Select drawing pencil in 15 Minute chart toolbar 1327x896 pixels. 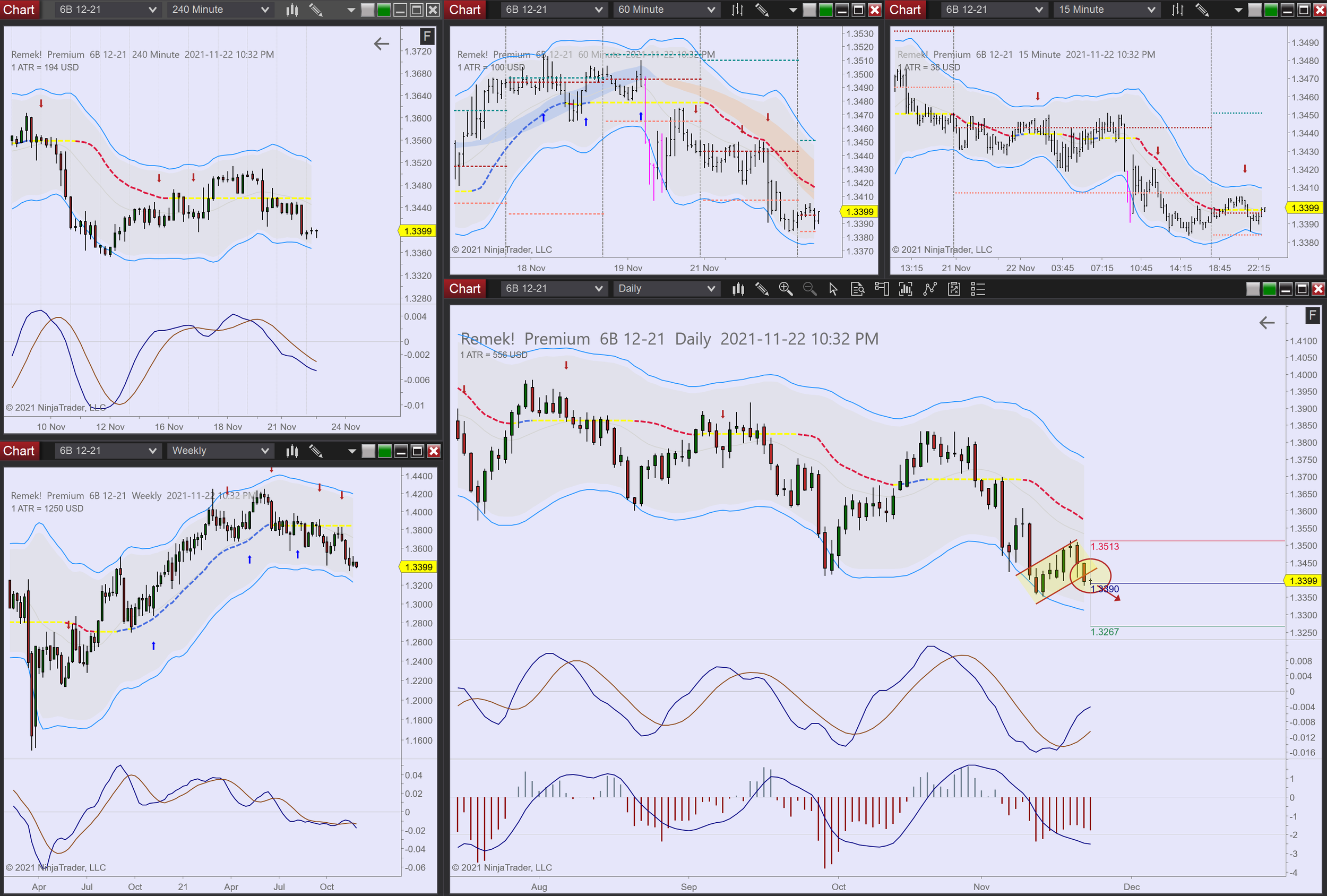tap(1202, 10)
